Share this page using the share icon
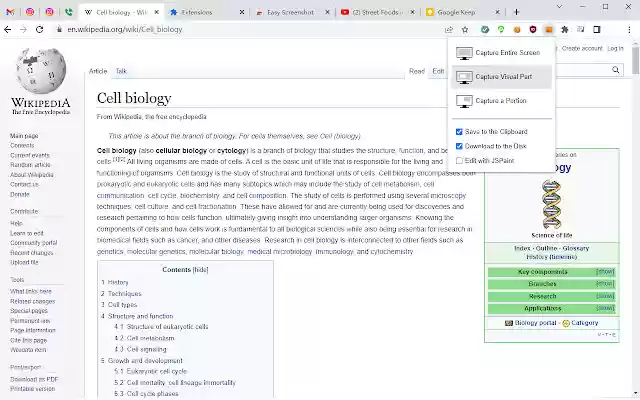Screen dimensions: 640x400 (449, 29)
